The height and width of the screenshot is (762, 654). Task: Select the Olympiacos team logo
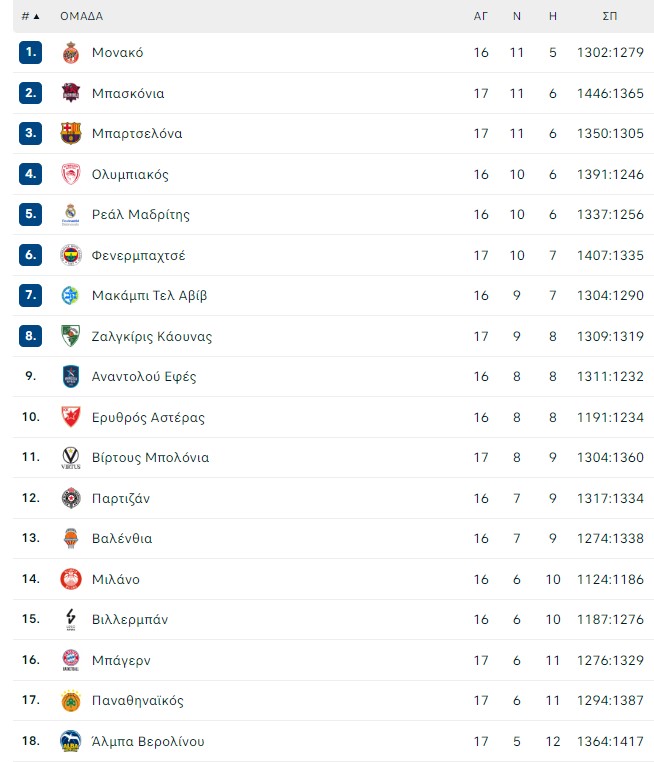[x=71, y=174]
